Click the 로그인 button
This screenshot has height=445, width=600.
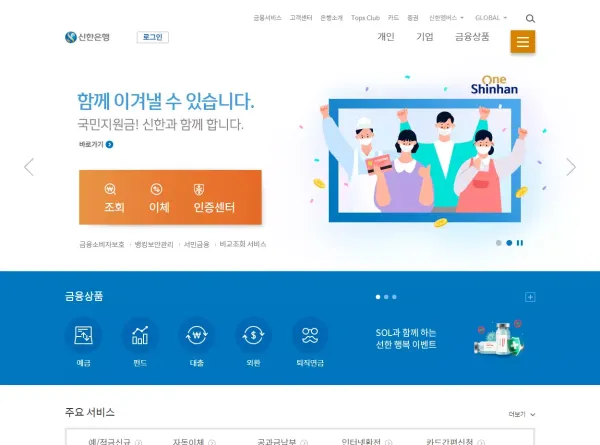(x=153, y=37)
